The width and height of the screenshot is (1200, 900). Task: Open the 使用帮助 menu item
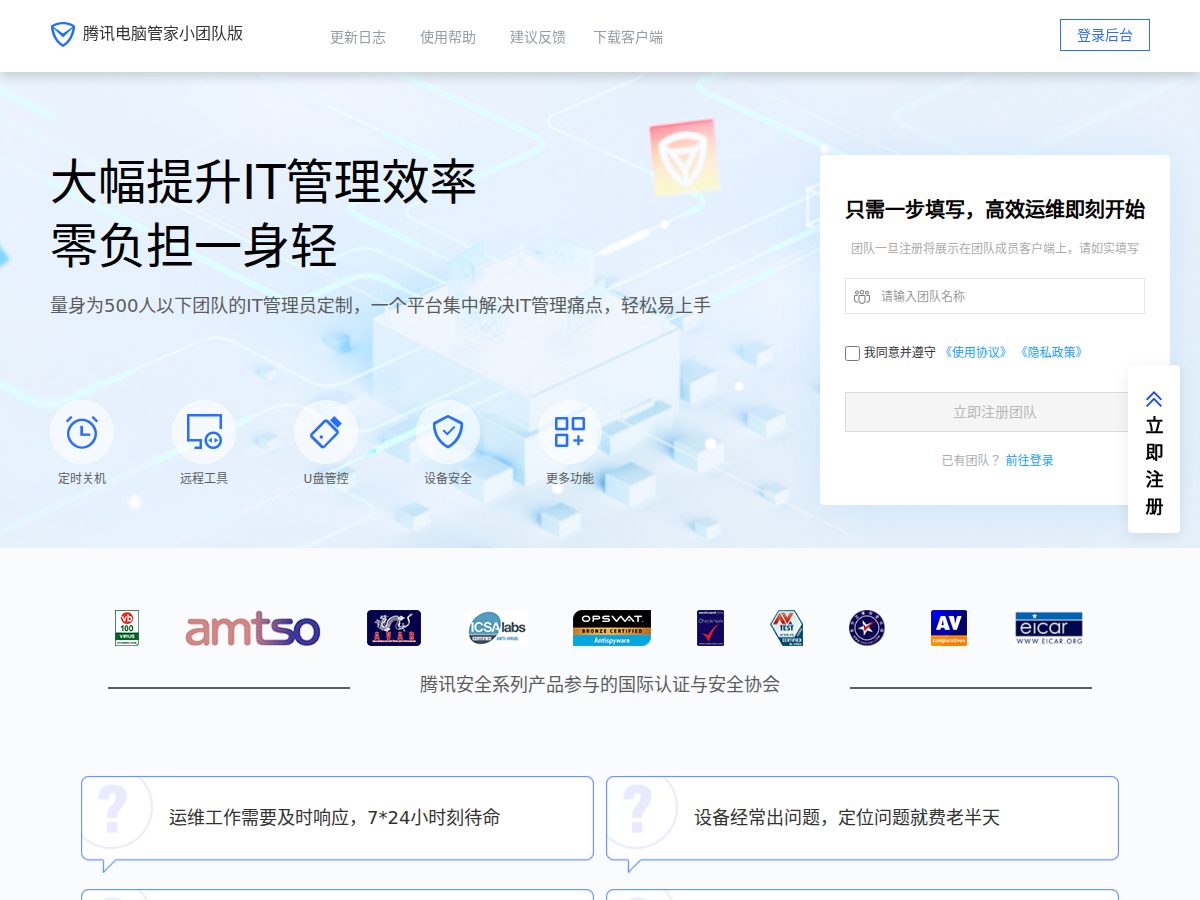[448, 37]
